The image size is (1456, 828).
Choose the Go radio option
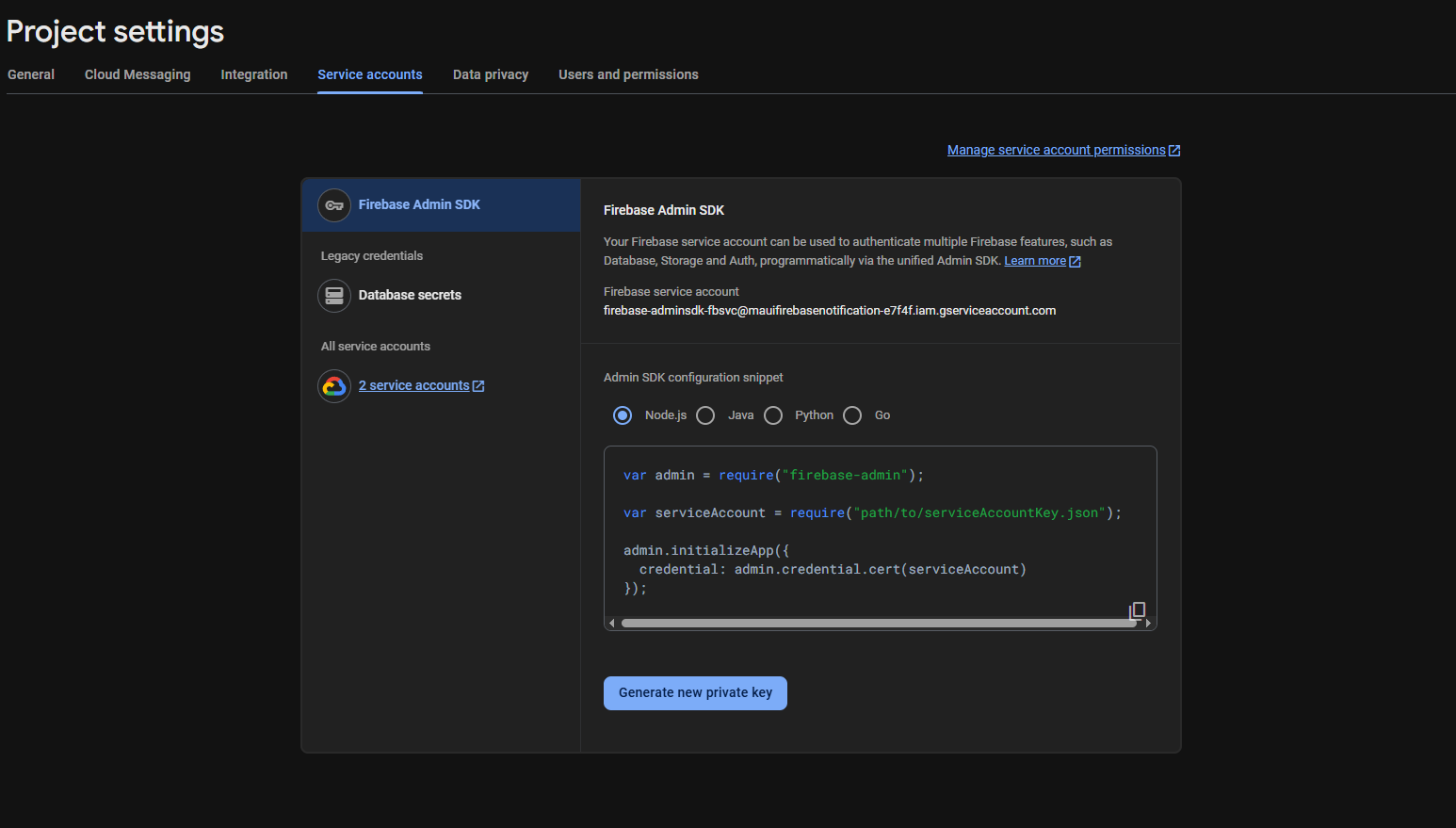(x=852, y=415)
